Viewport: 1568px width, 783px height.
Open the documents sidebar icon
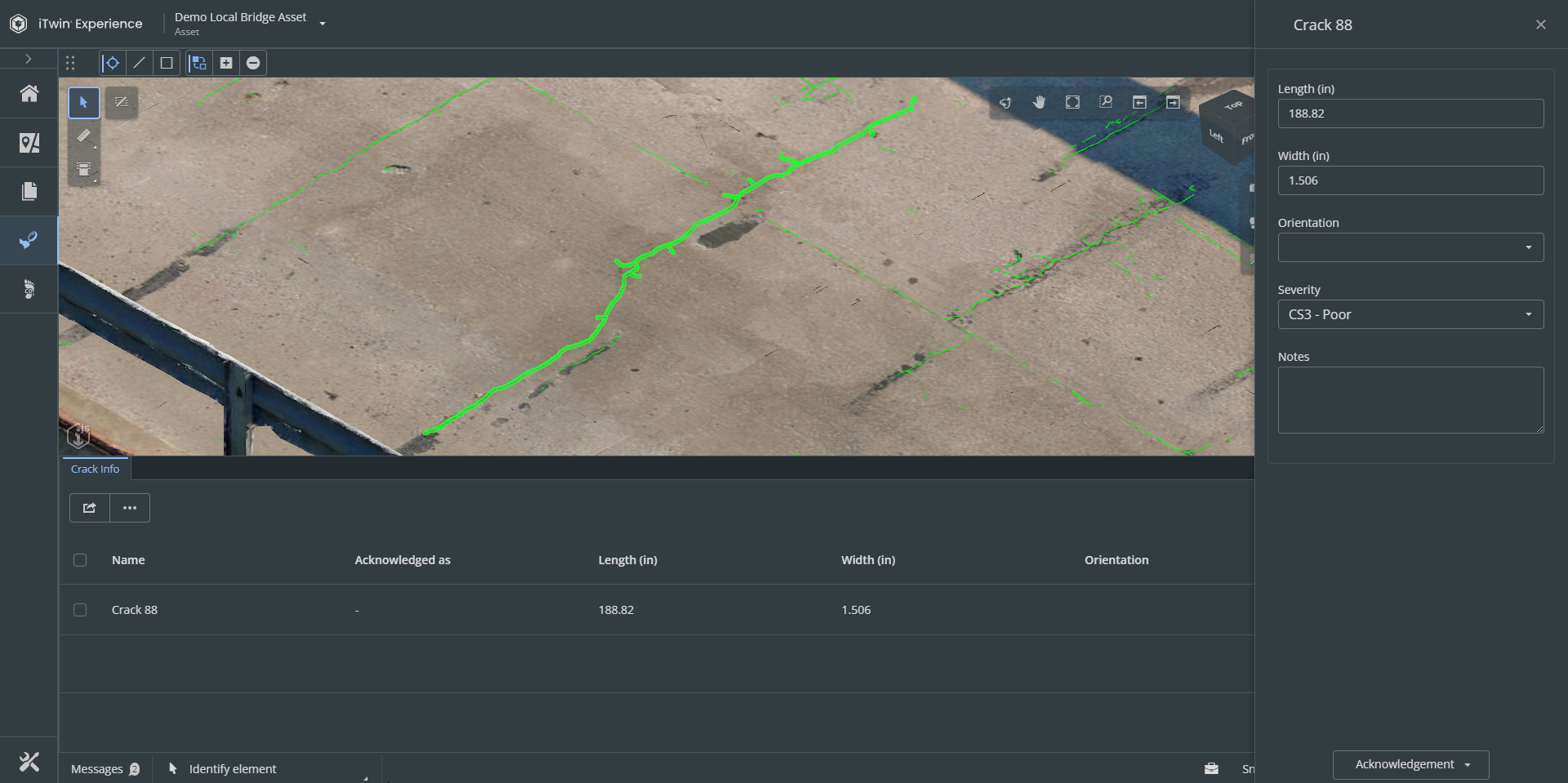(29, 191)
